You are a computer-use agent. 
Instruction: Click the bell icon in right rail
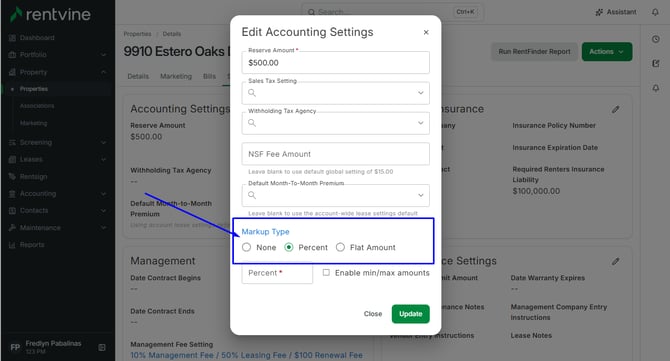pyautogui.click(x=656, y=88)
